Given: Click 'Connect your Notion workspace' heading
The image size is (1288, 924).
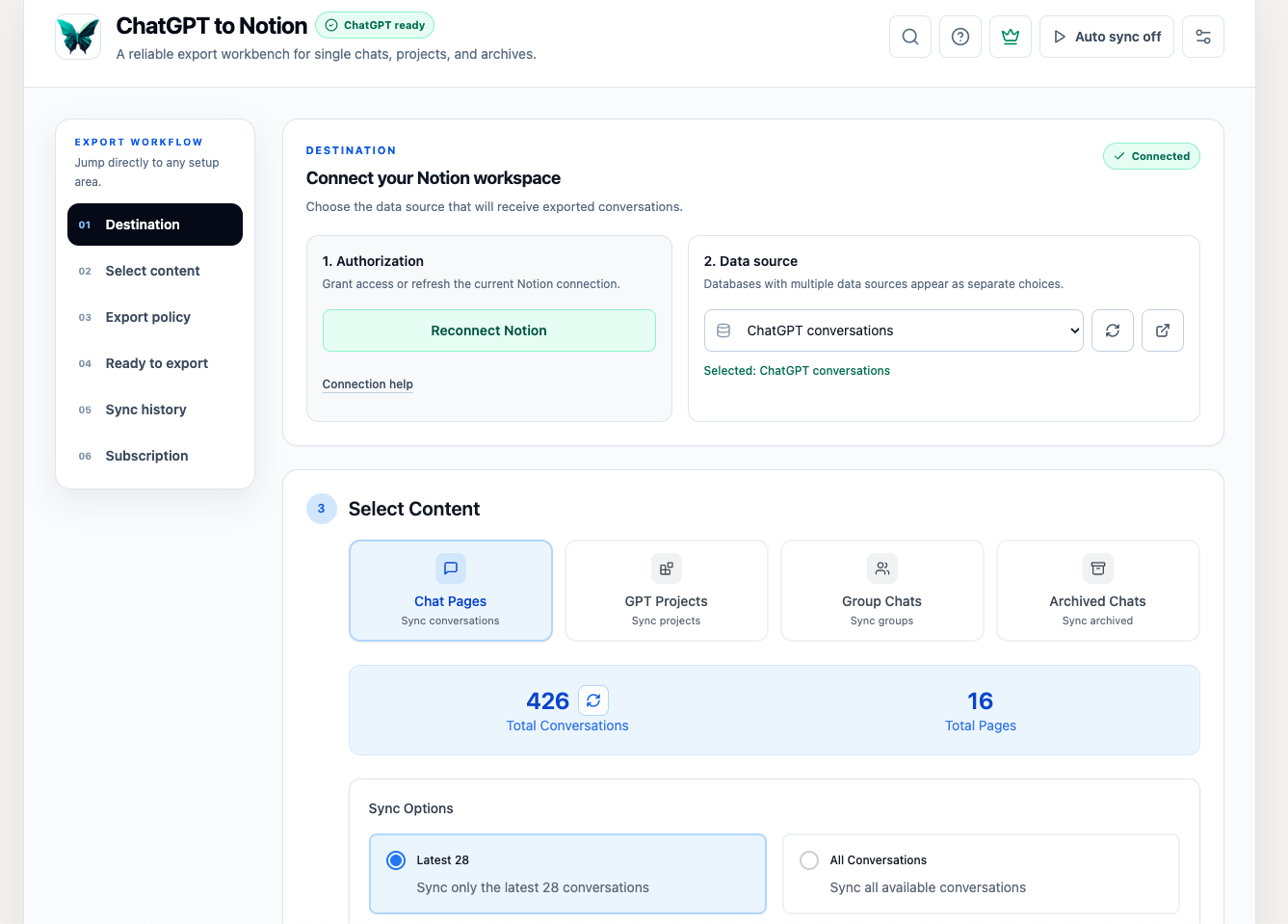Looking at the screenshot, I should (x=434, y=178).
